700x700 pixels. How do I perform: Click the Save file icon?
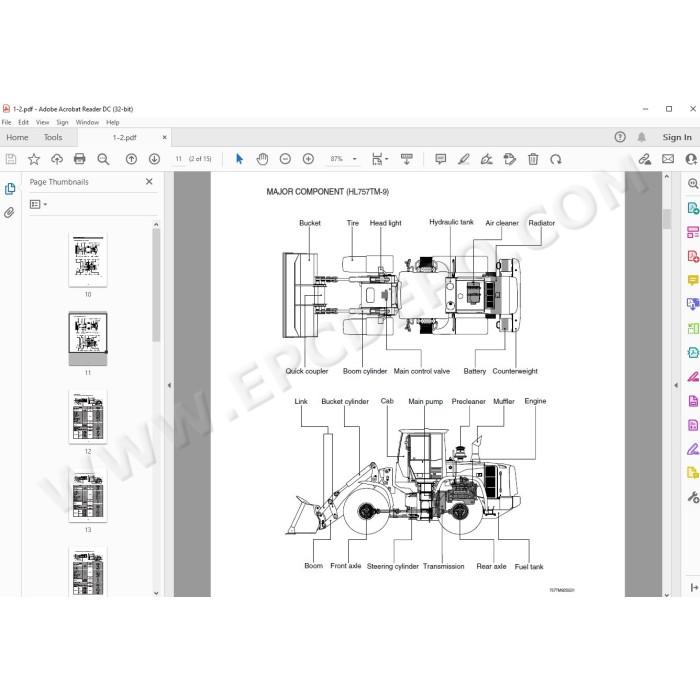coord(11,159)
